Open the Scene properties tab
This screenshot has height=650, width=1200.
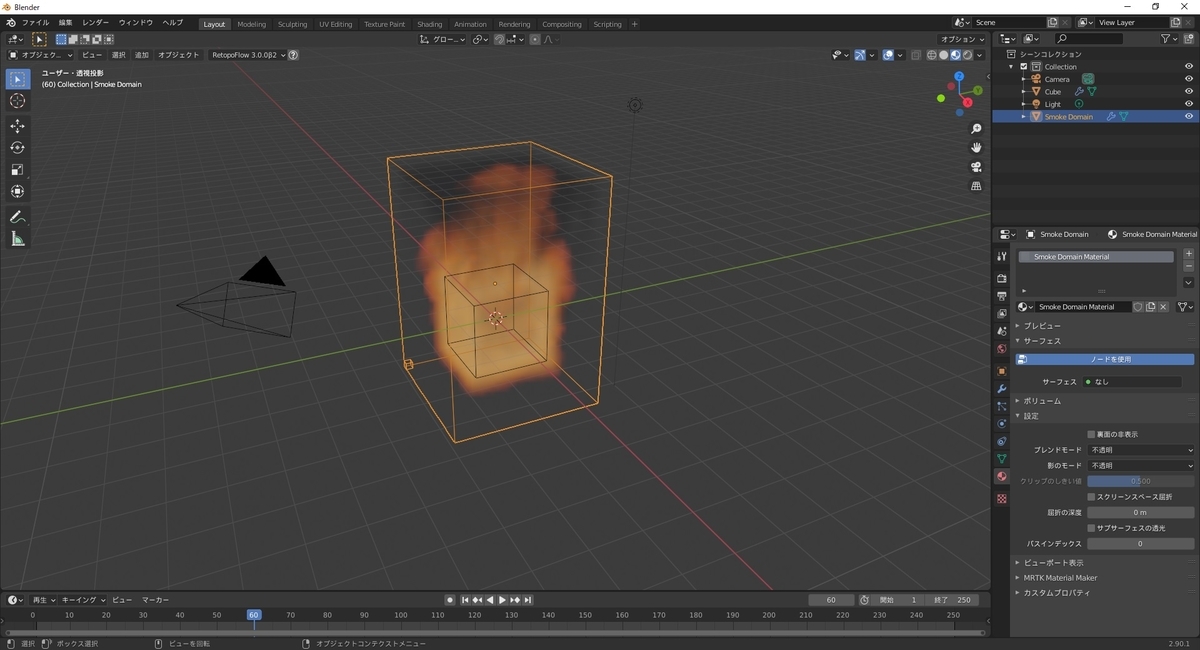point(1001,331)
